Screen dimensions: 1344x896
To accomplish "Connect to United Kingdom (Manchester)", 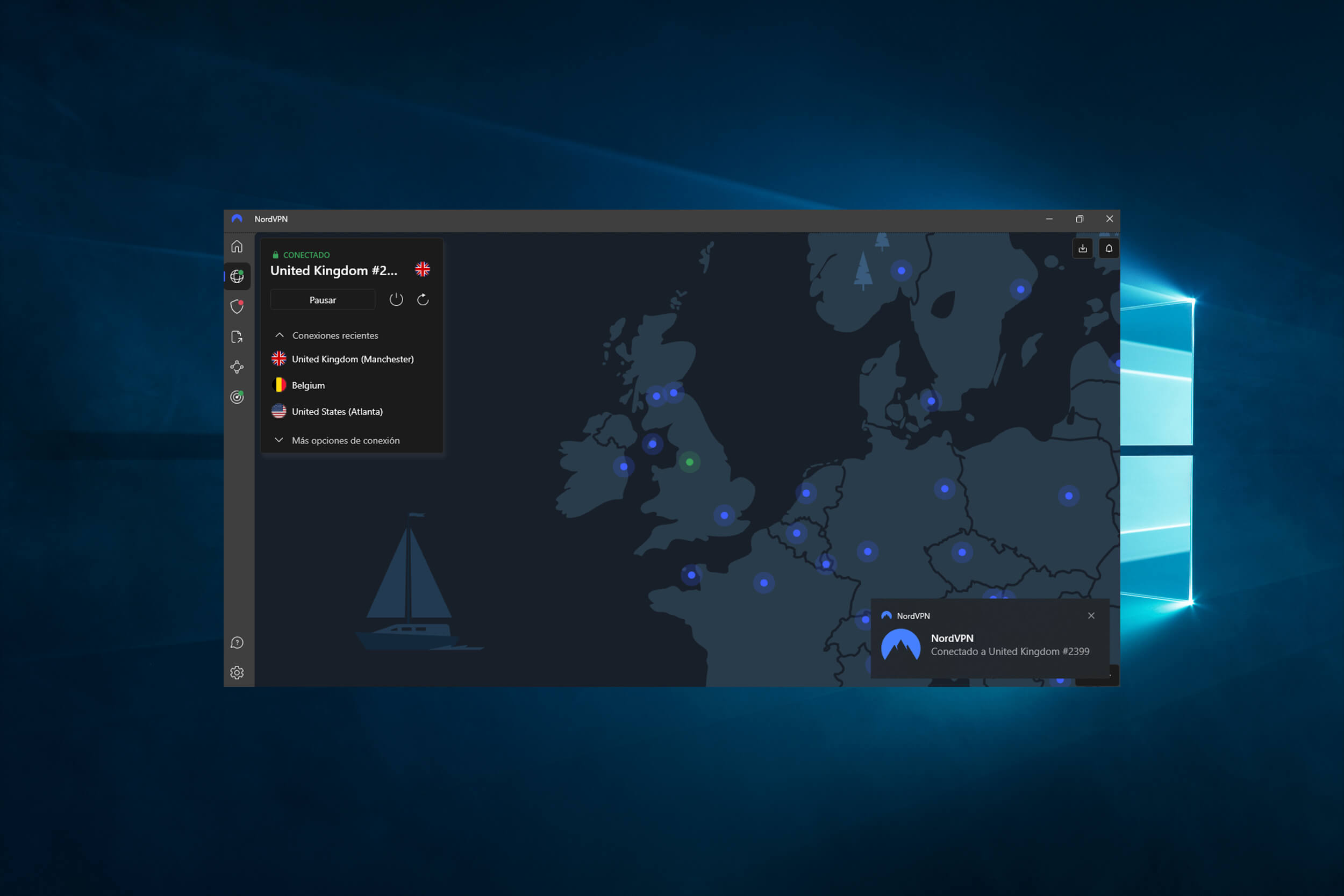I will coord(352,359).
